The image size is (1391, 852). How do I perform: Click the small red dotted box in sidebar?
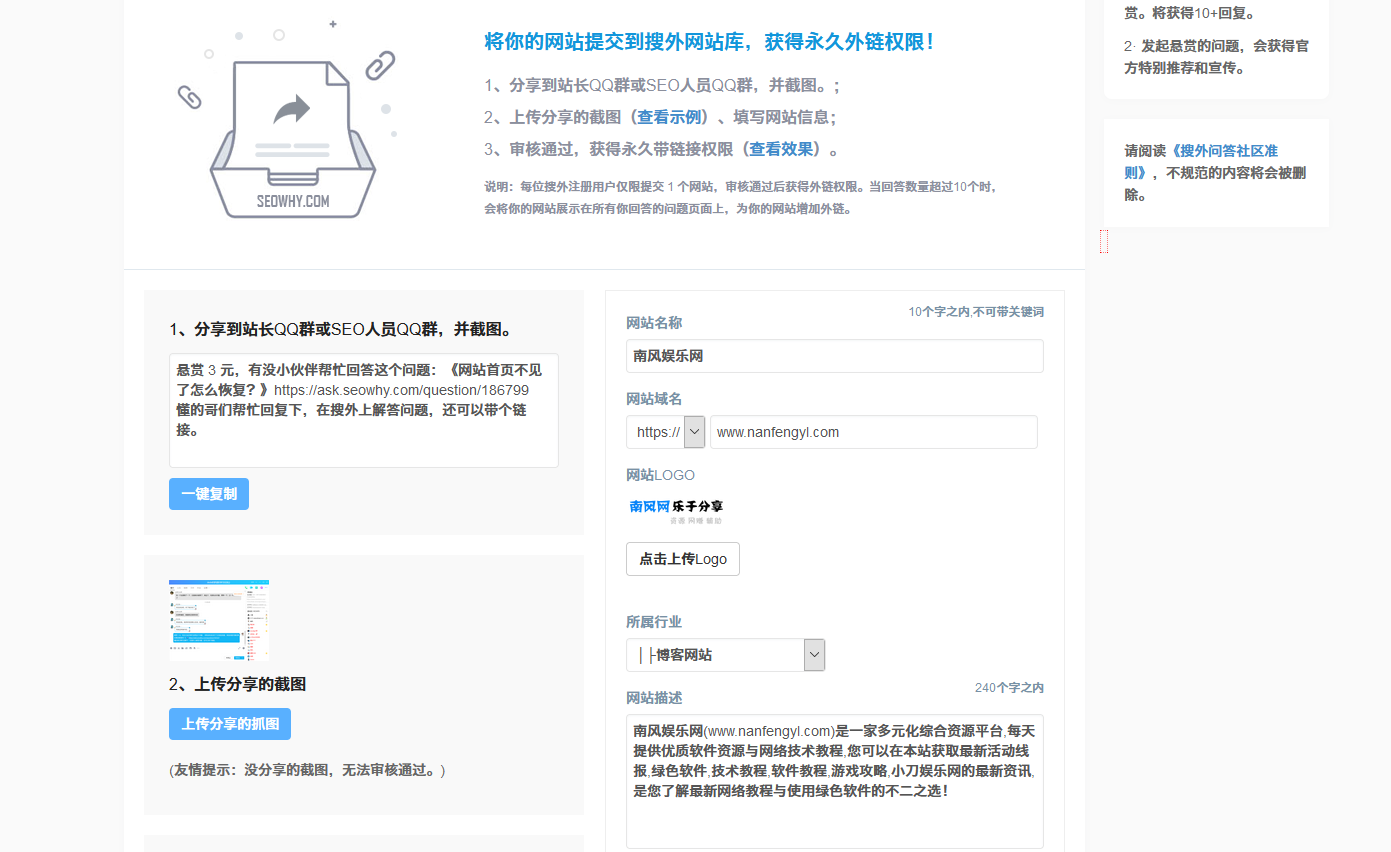coord(1103,241)
